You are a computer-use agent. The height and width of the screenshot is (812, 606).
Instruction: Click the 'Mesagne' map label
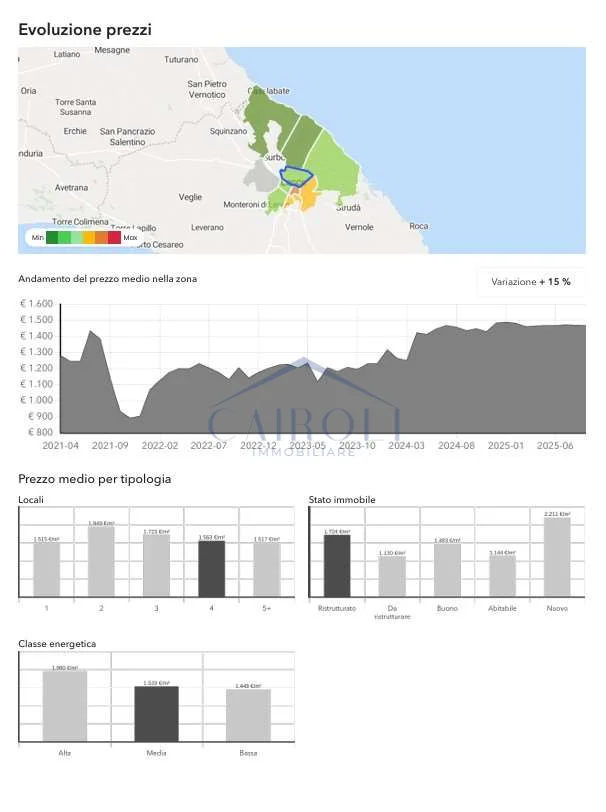[x=112, y=50]
